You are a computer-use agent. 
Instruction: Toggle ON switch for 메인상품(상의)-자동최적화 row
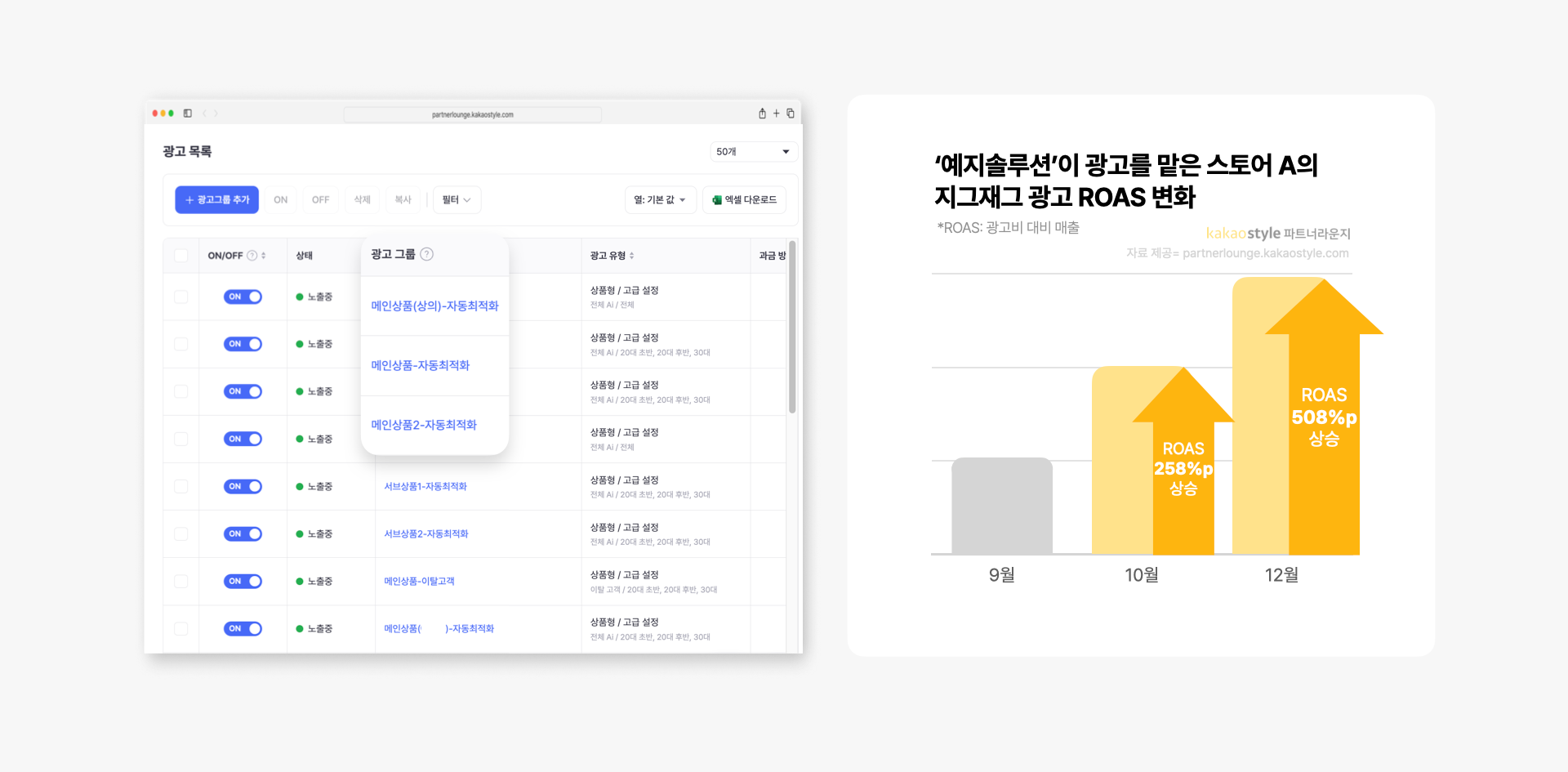click(243, 297)
